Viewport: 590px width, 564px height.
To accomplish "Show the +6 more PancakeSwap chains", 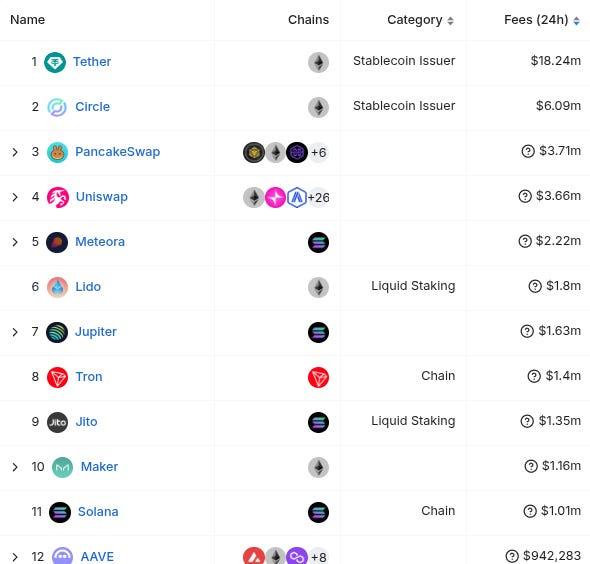I will pyautogui.click(x=318, y=153).
